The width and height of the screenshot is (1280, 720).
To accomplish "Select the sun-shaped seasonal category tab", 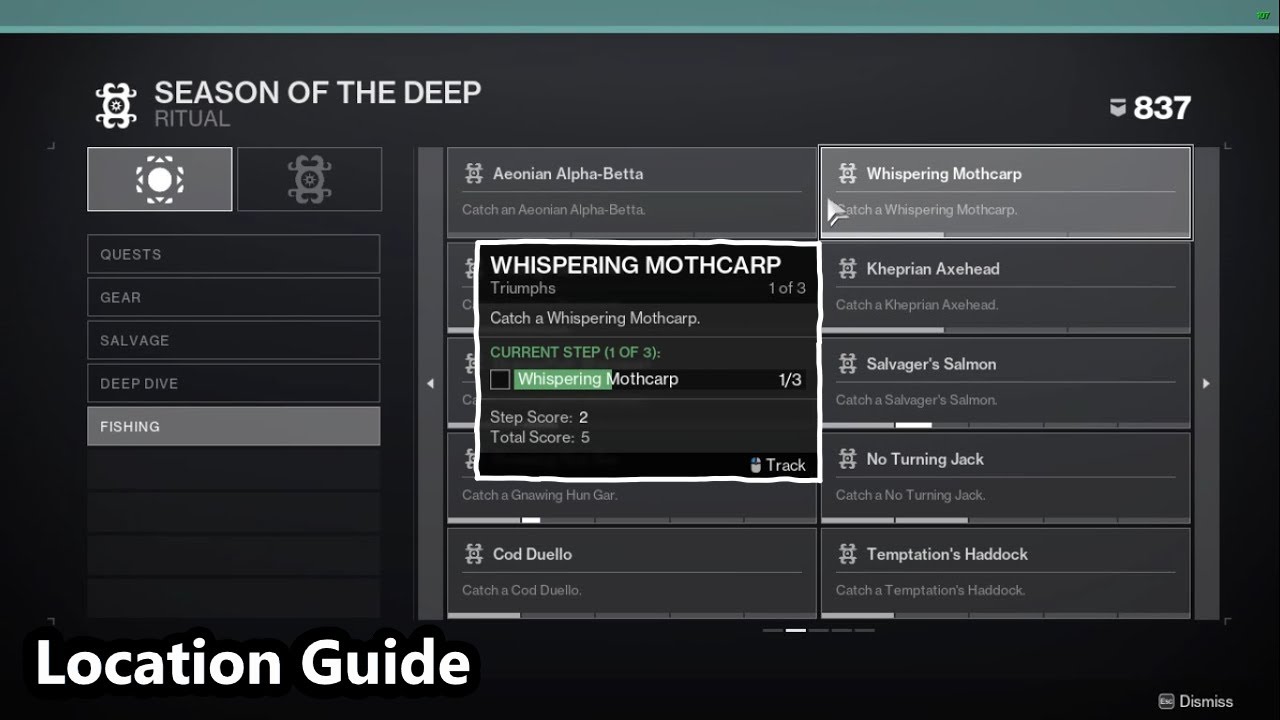I will point(160,179).
